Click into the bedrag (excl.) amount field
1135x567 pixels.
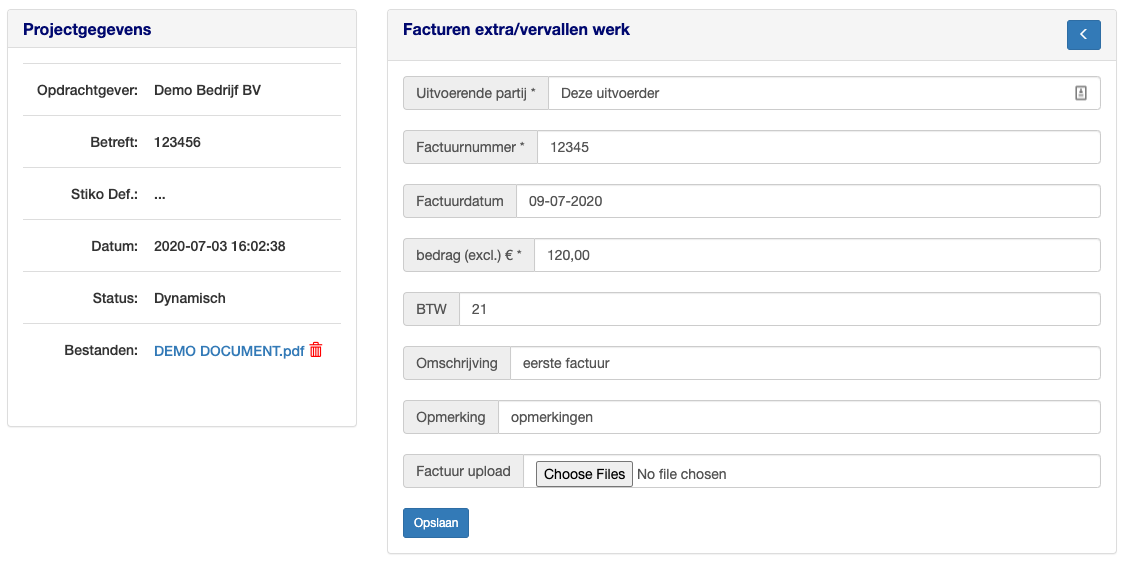coord(817,255)
